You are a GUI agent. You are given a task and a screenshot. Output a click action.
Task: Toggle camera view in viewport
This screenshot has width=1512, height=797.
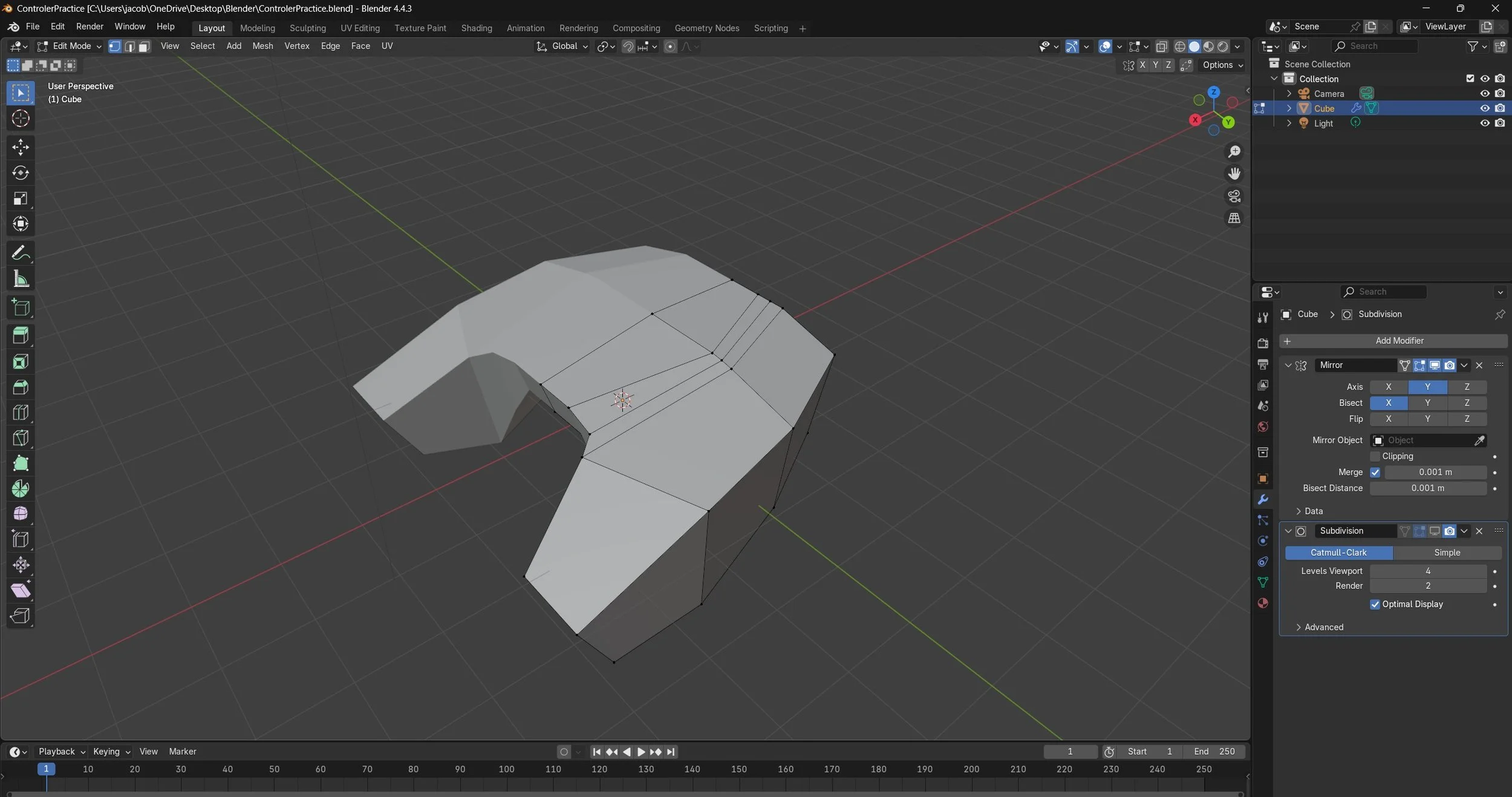click(x=1234, y=196)
